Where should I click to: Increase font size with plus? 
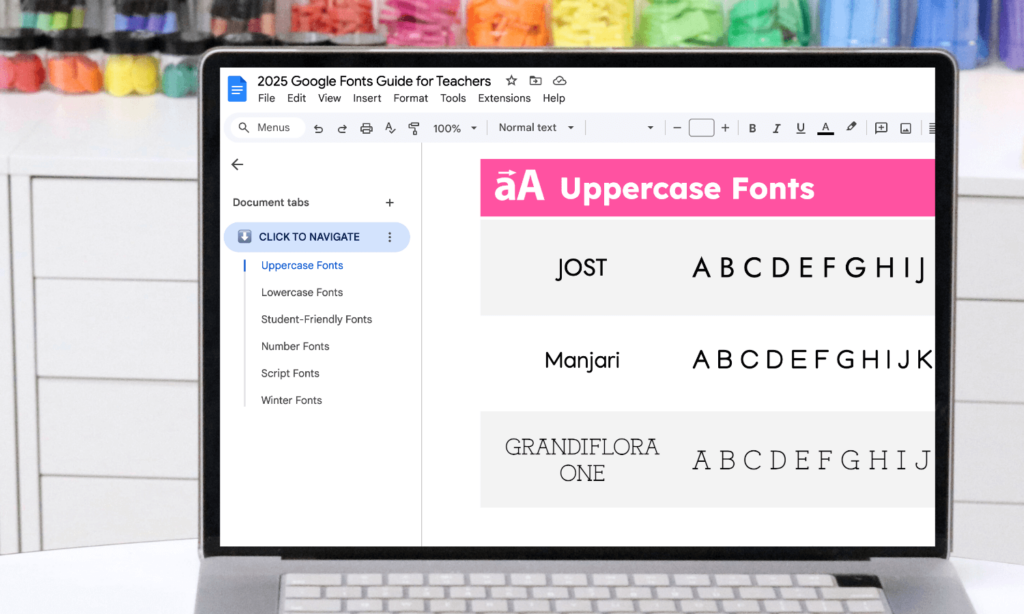[725, 128]
